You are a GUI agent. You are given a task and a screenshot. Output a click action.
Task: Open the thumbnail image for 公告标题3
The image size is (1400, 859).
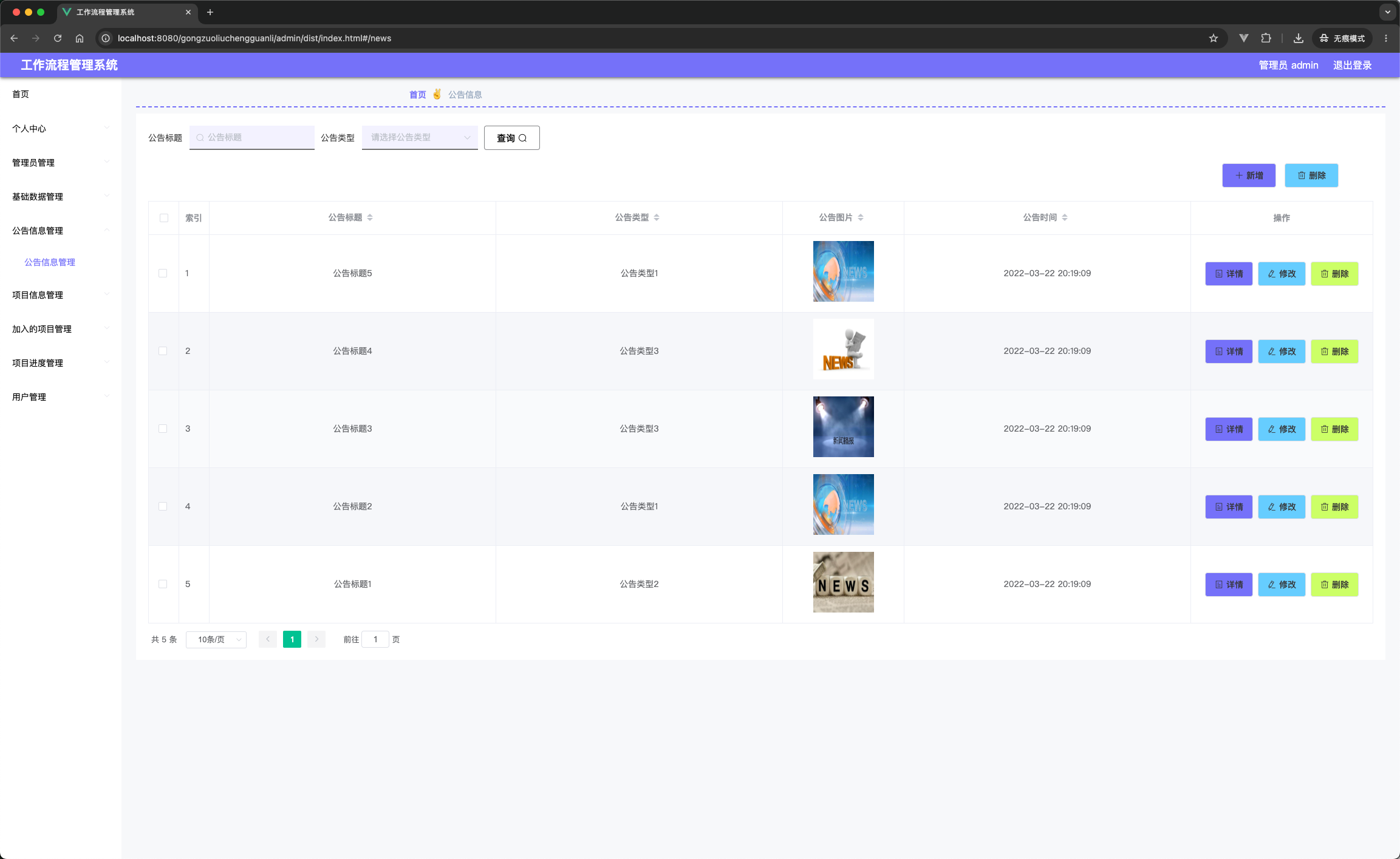coord(844,427)
